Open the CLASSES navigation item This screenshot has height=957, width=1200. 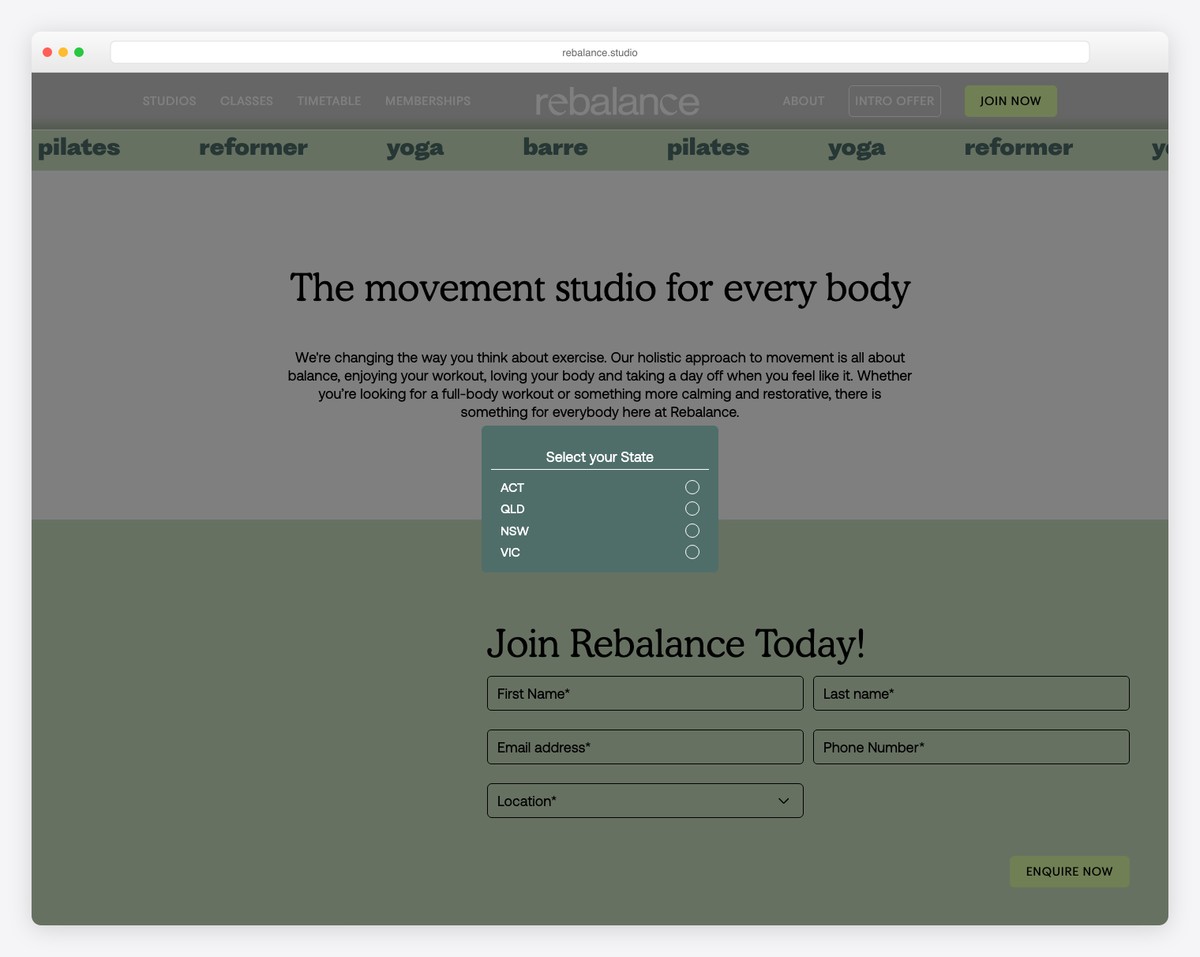(x=246, y=100)
